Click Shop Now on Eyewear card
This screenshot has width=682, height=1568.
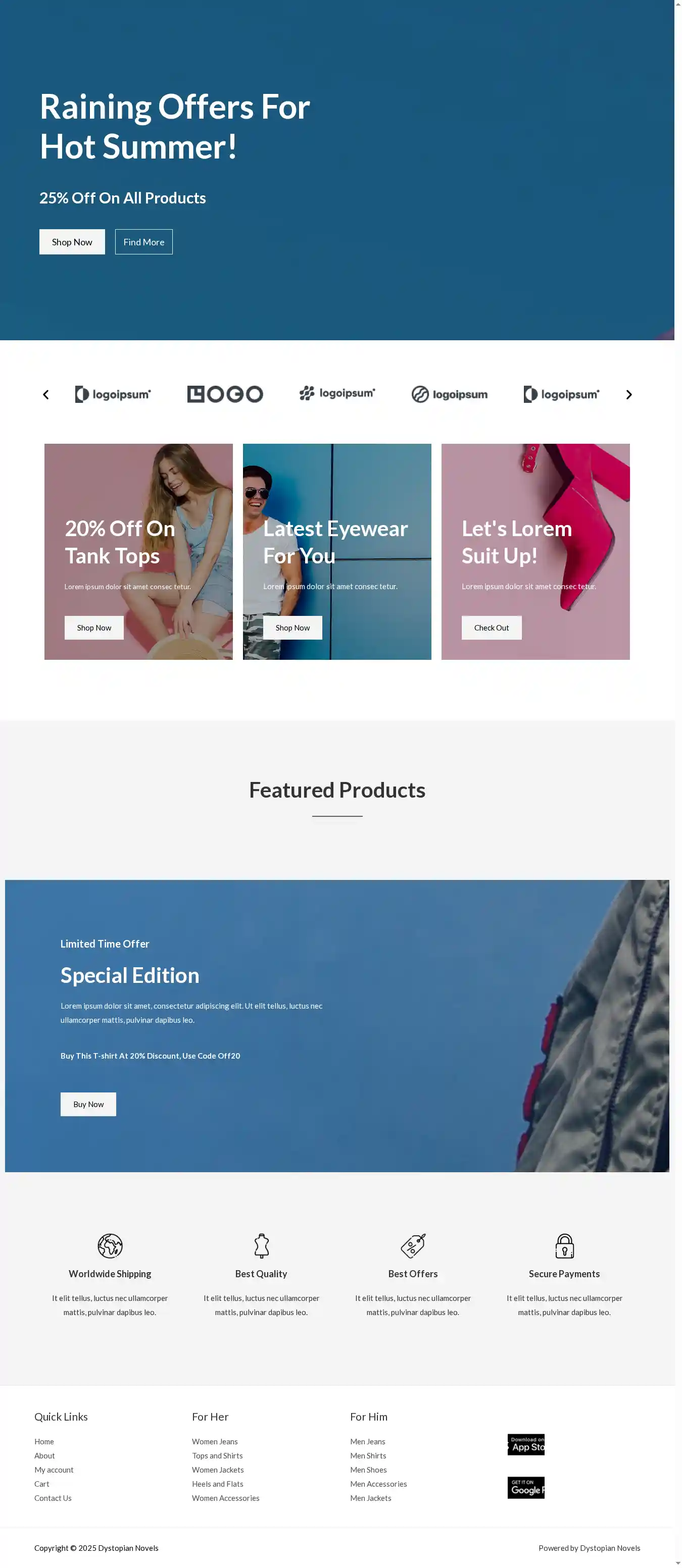[293, 628]
